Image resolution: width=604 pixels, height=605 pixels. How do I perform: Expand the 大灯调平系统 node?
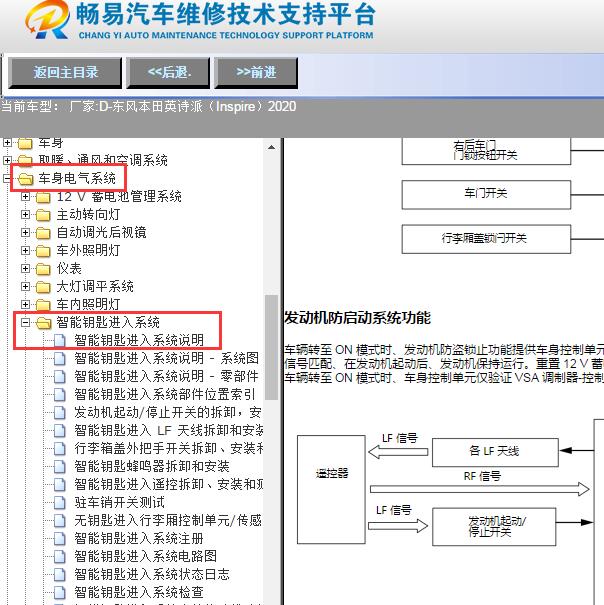tap(25, 286)
